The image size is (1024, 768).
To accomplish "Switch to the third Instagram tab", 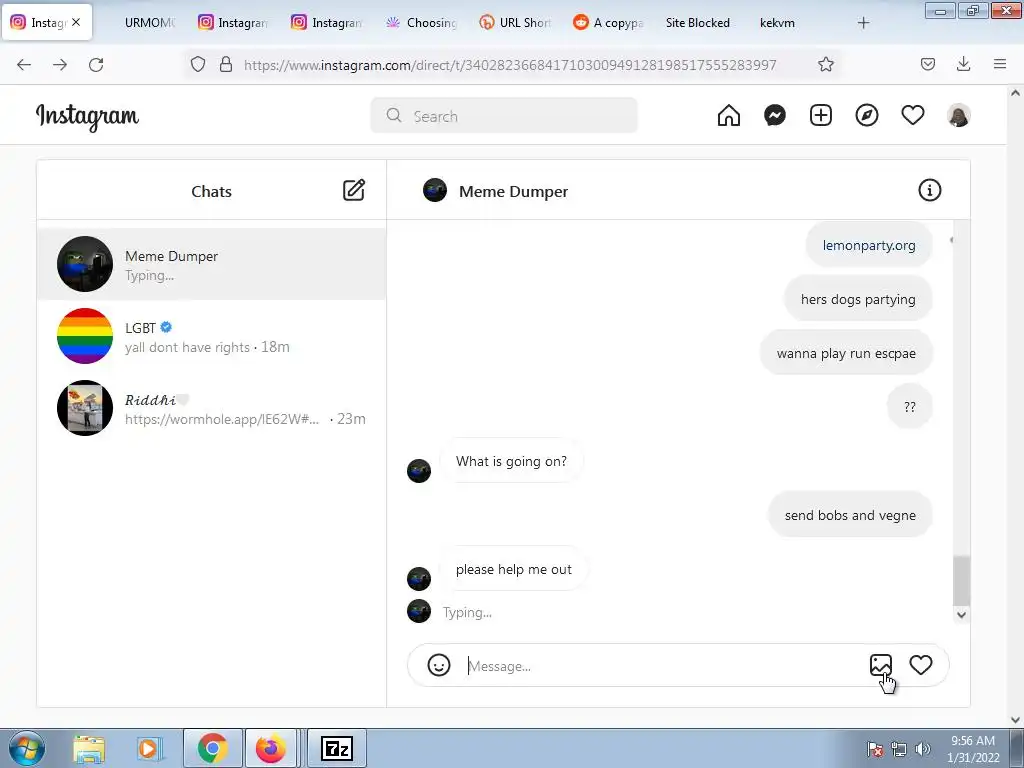I will 328,22.
